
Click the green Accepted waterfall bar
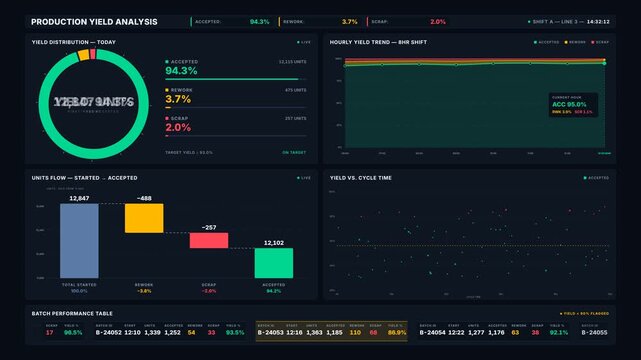point(273,263)
